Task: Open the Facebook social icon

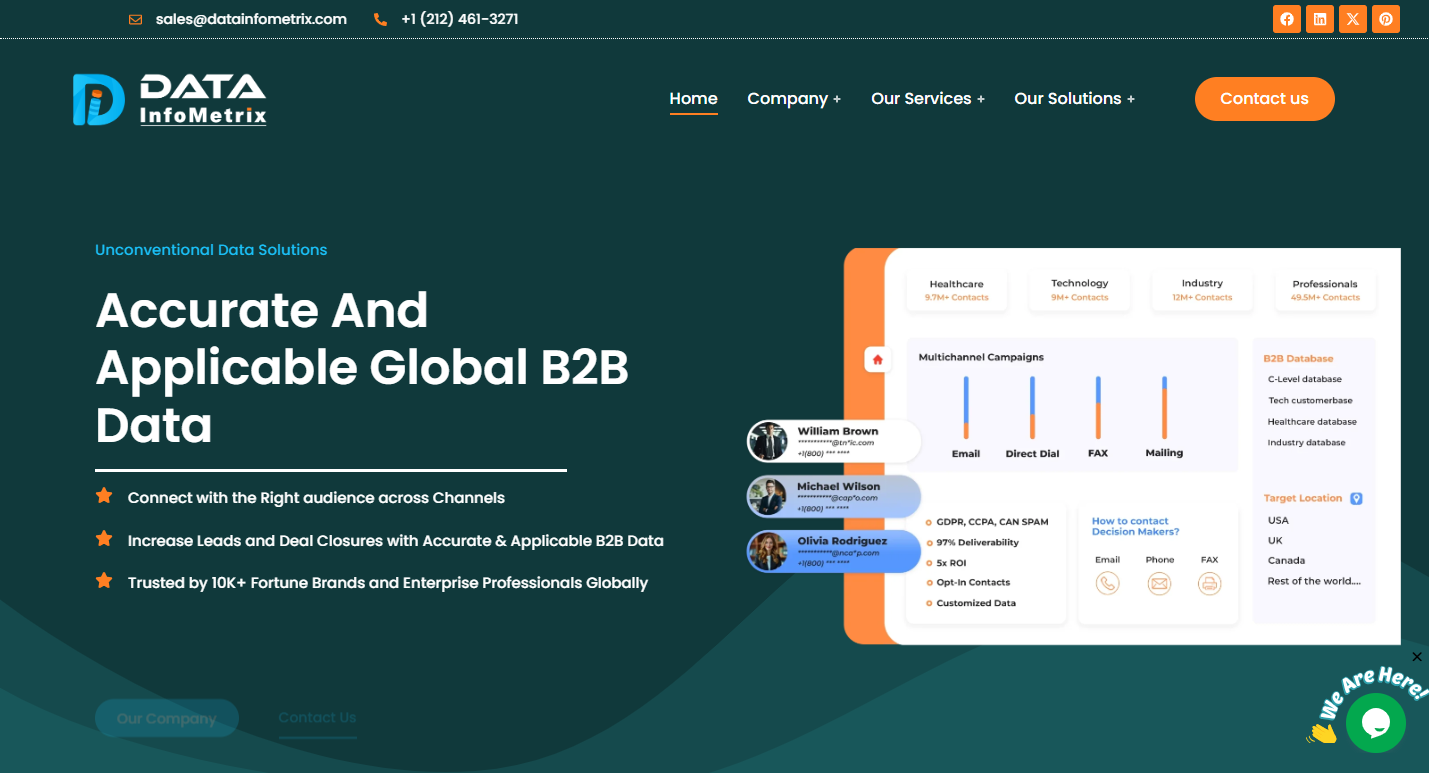Action: tap(1287, 19)
